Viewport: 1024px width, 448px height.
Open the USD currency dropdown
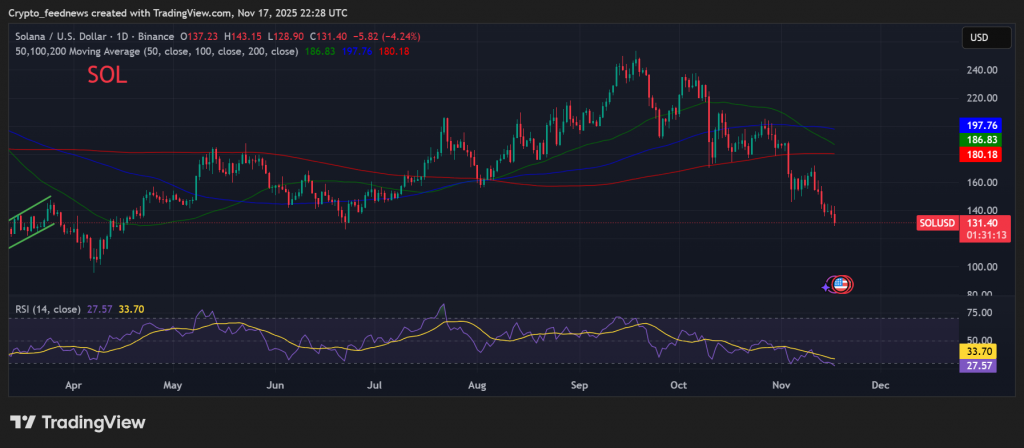pyautogui.click(x=978, y=38)
